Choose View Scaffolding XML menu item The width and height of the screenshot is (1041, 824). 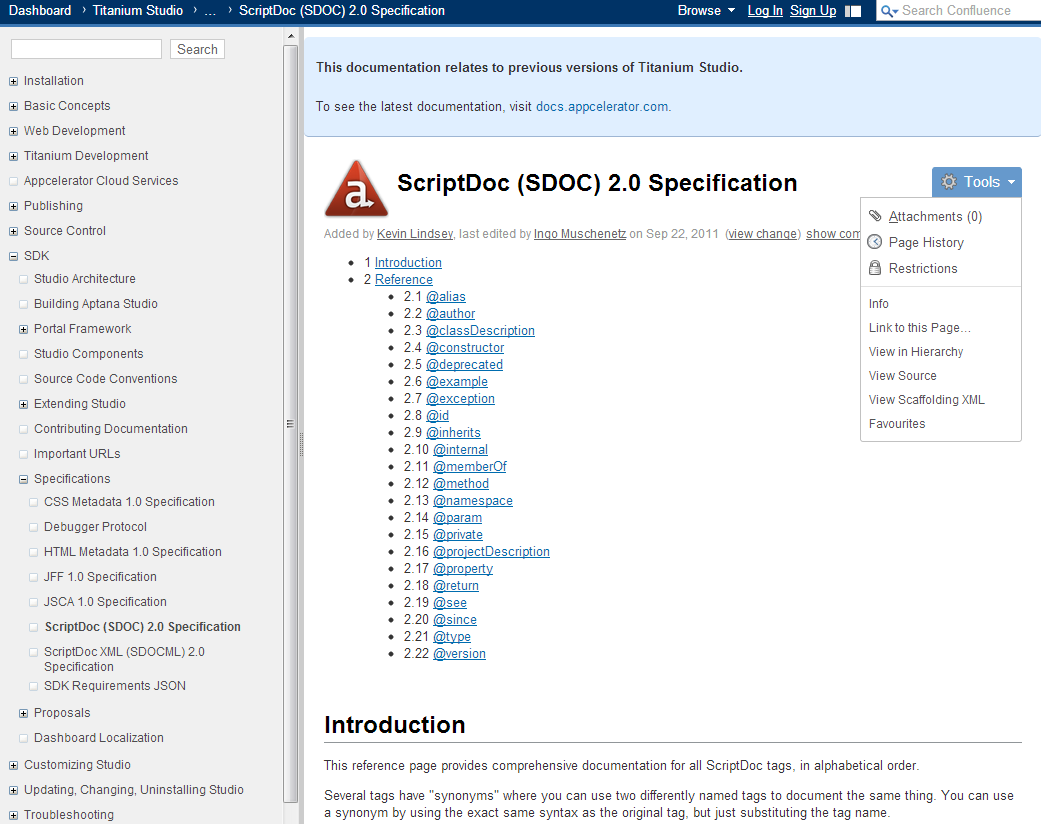pos(926,399)
